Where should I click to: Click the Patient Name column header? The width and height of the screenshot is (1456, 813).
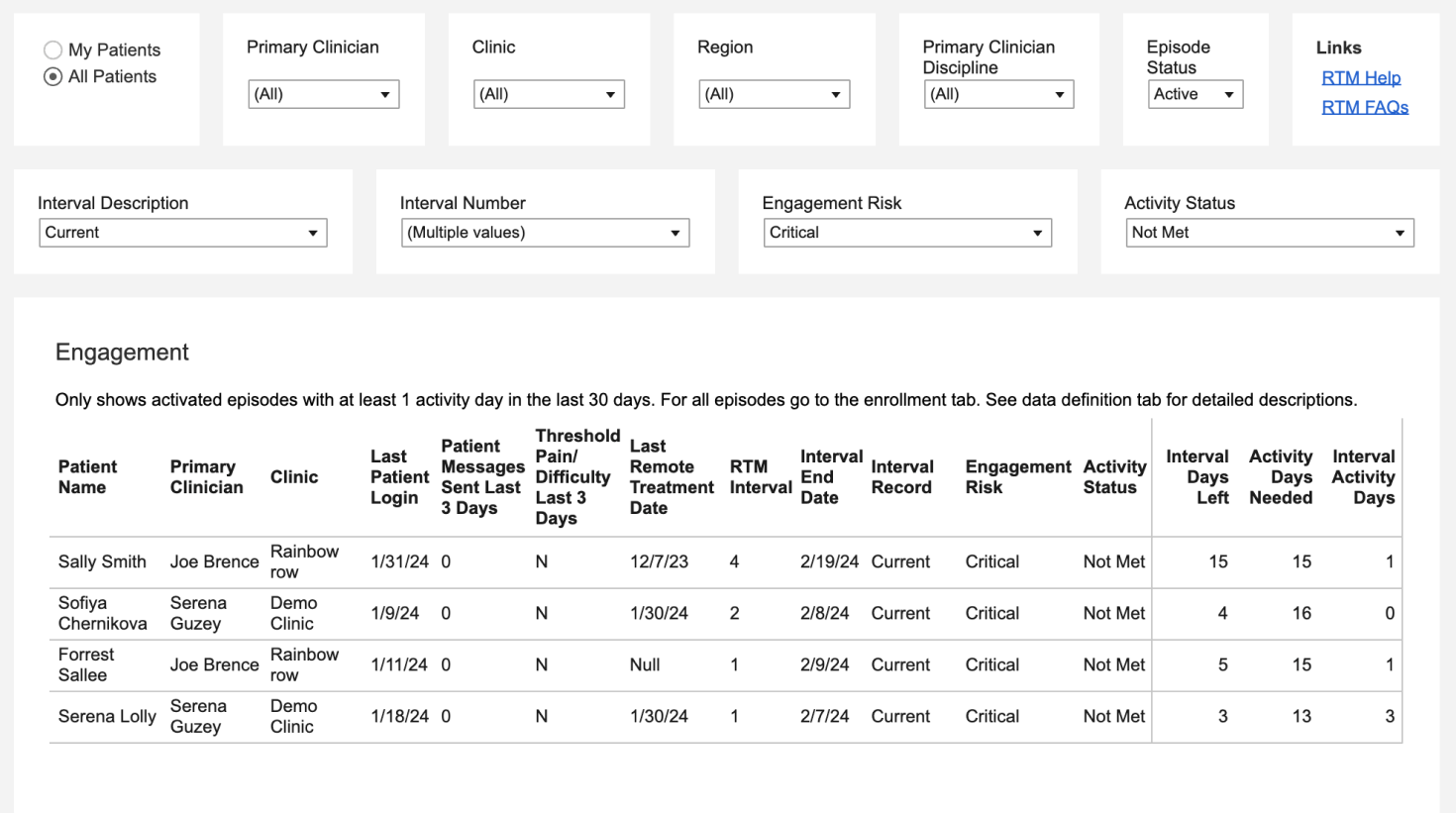87,477
